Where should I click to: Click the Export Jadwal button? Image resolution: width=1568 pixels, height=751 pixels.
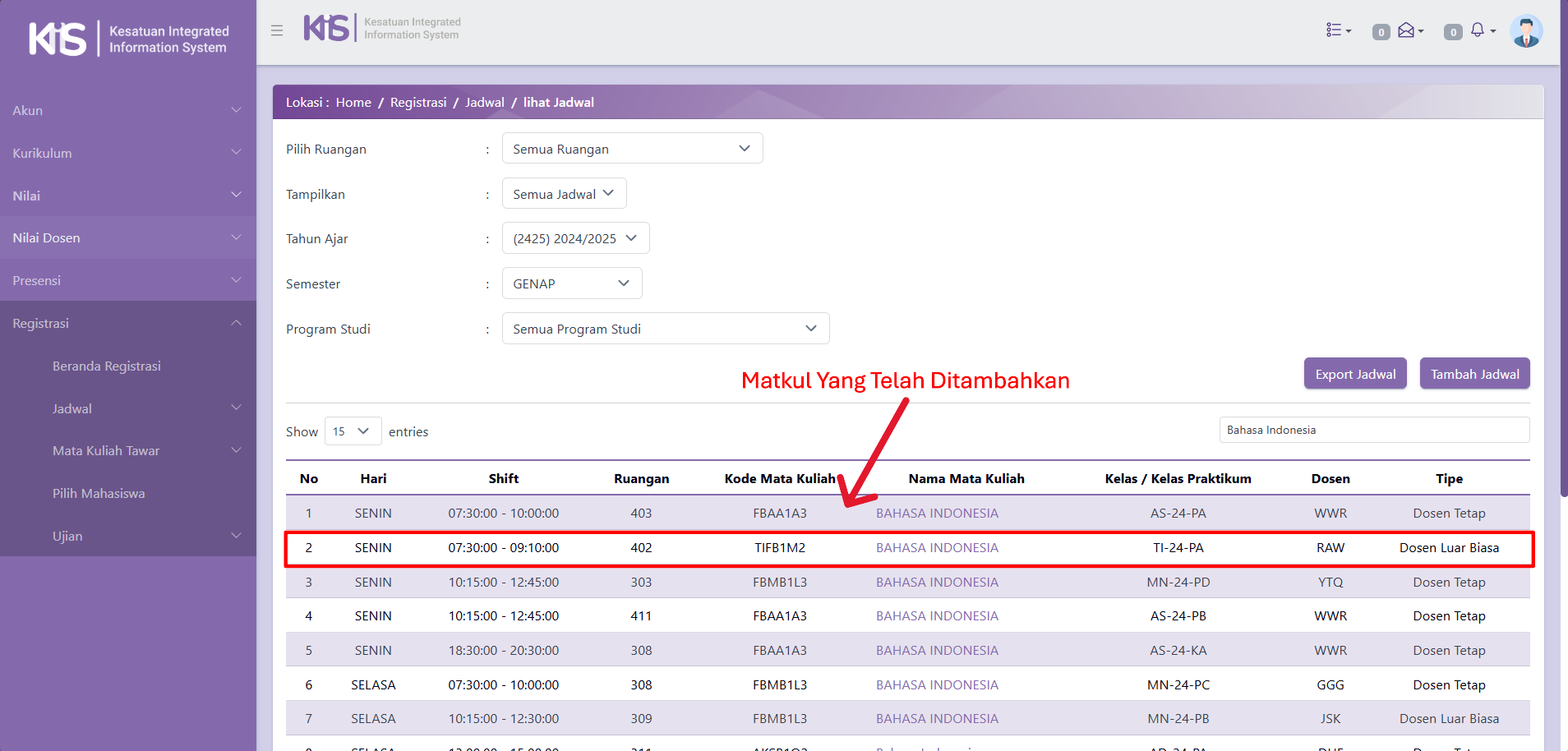click(1354, 374)
